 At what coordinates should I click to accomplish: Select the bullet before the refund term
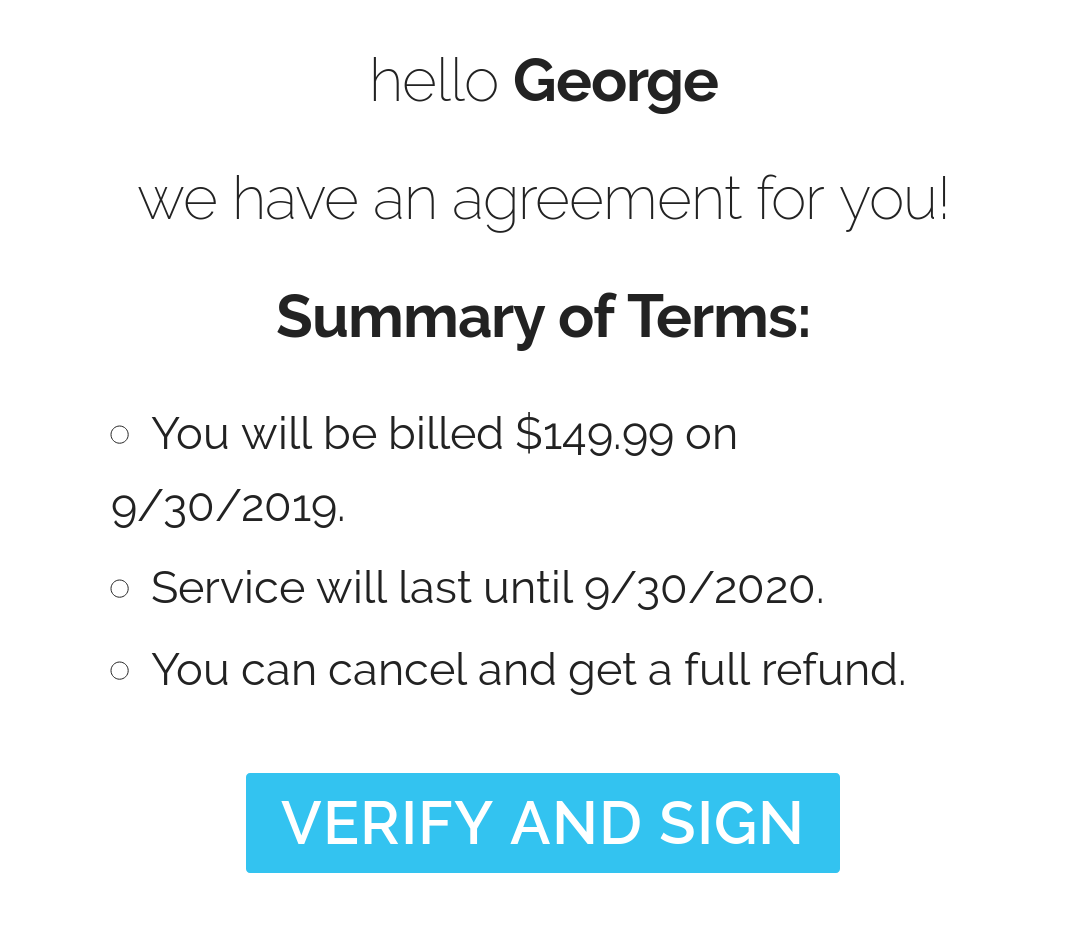pyautogui.click(x=120, y=671)
